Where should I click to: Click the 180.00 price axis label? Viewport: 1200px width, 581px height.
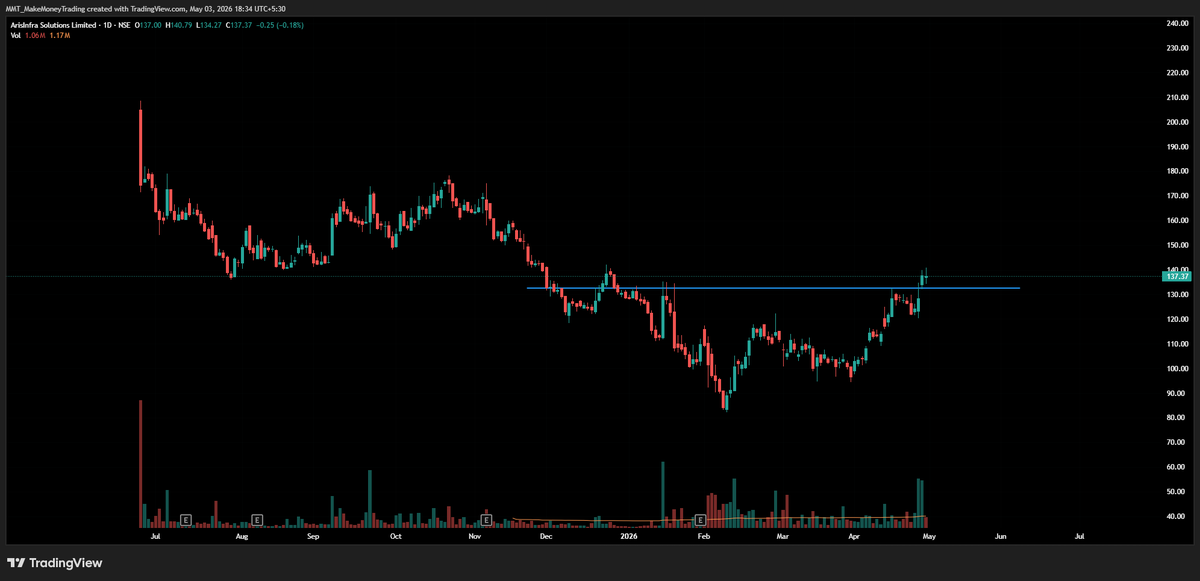[1176, 171]
